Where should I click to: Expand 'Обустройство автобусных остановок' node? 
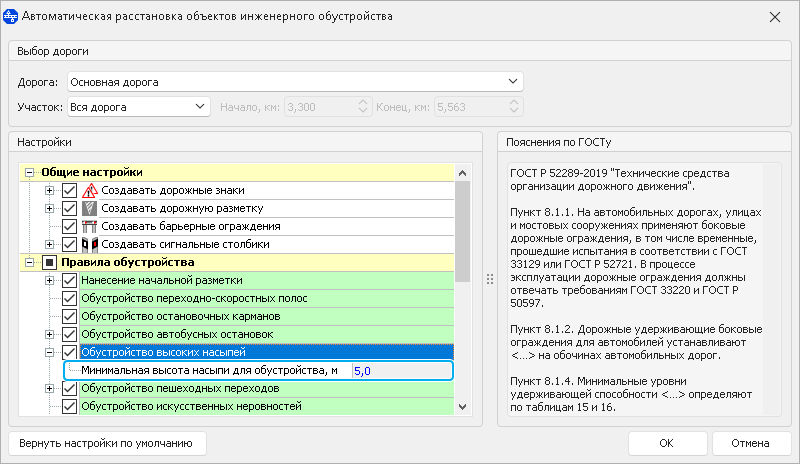tap(49, 334)
